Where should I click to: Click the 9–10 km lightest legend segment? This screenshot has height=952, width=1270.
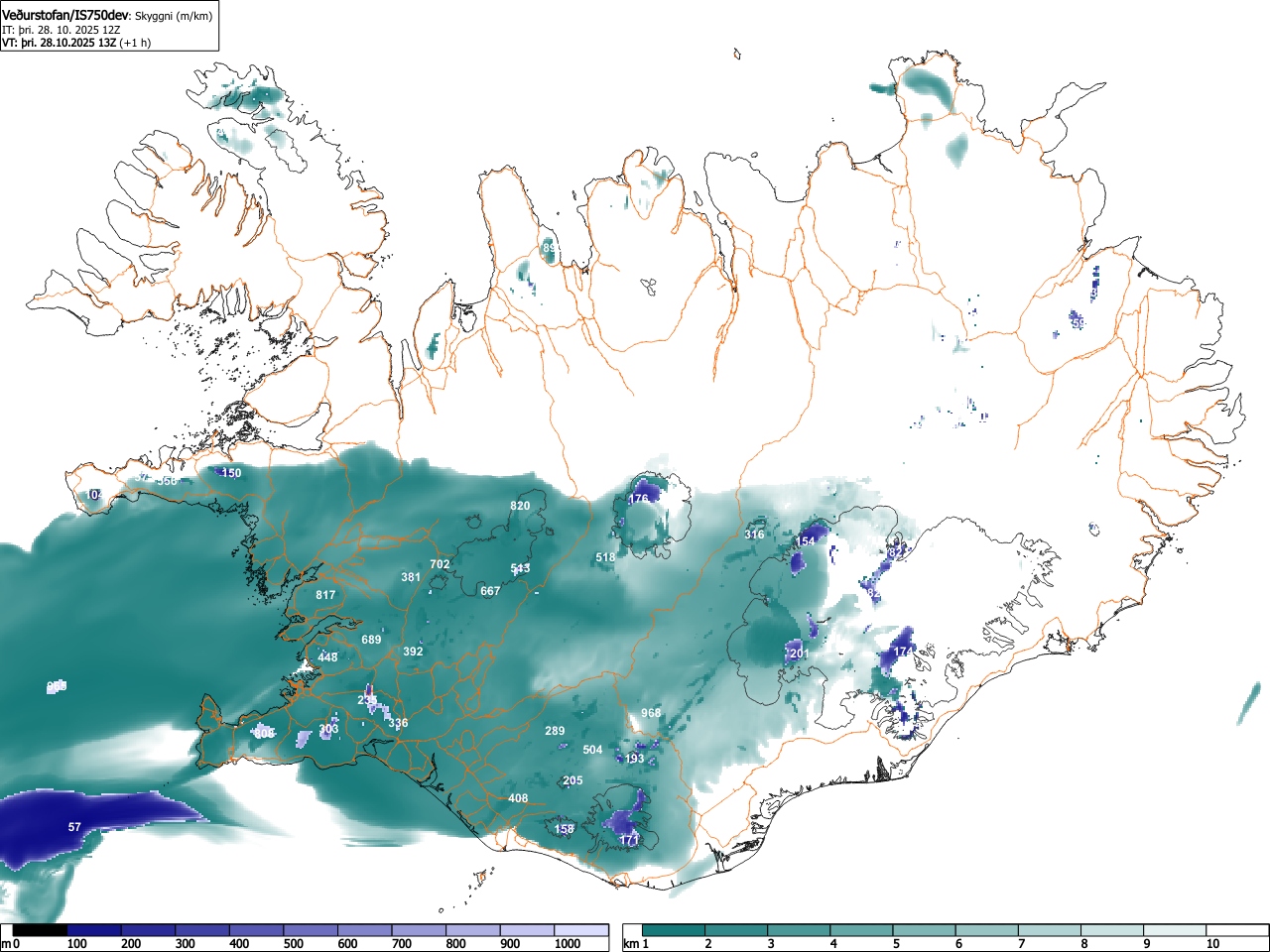1174,930
